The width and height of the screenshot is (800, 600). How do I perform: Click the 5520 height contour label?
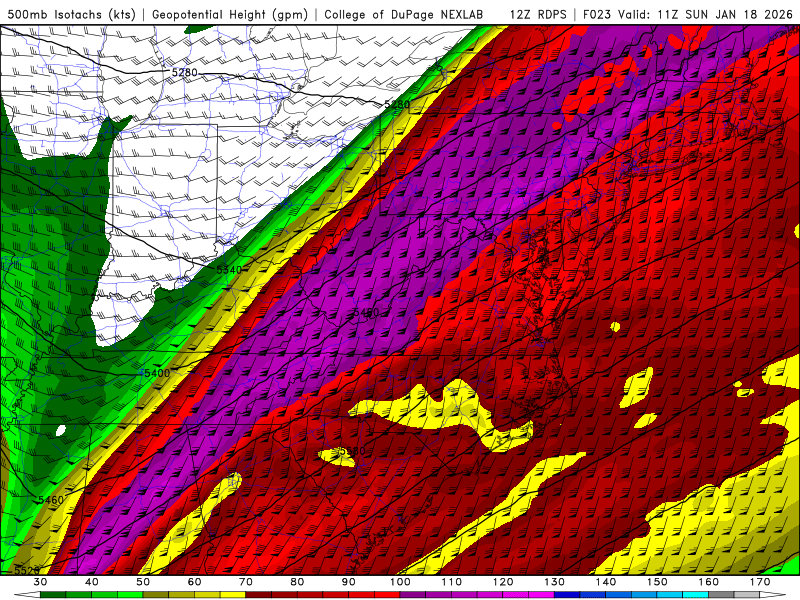pyautogui.click(x=27, y=570)
